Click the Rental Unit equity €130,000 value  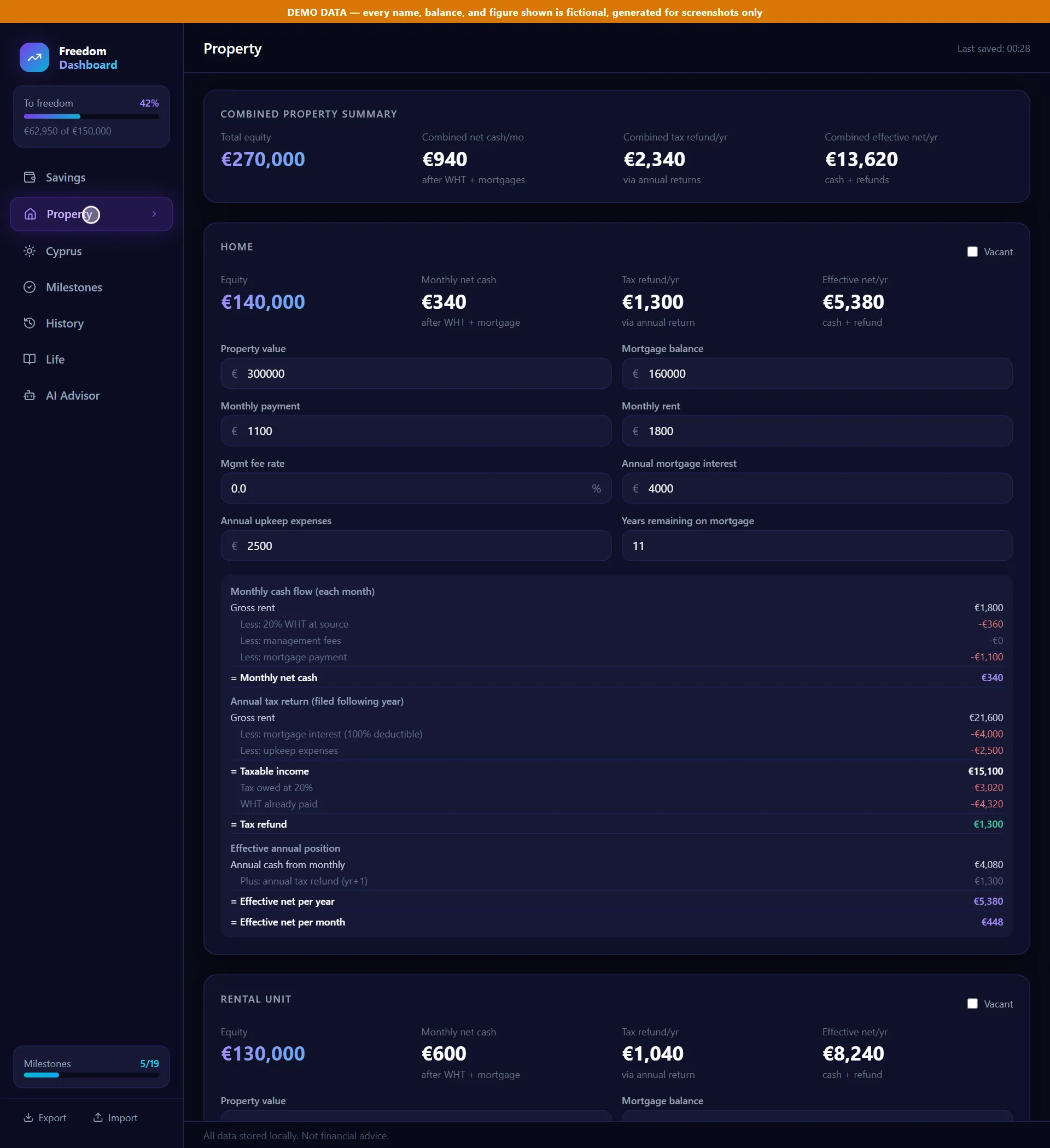[x=262, y=1053]
